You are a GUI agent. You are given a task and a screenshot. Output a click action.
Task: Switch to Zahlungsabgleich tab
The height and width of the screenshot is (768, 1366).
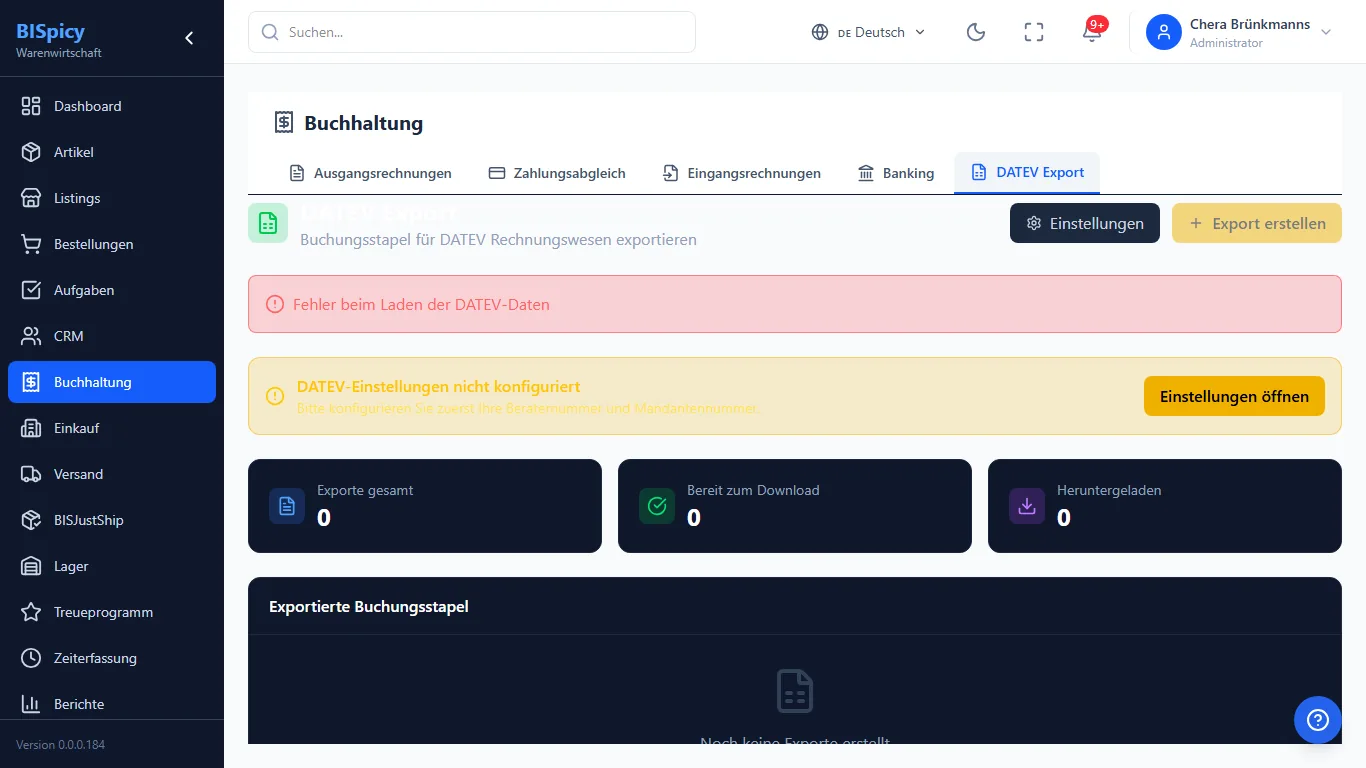click(557, 173)
